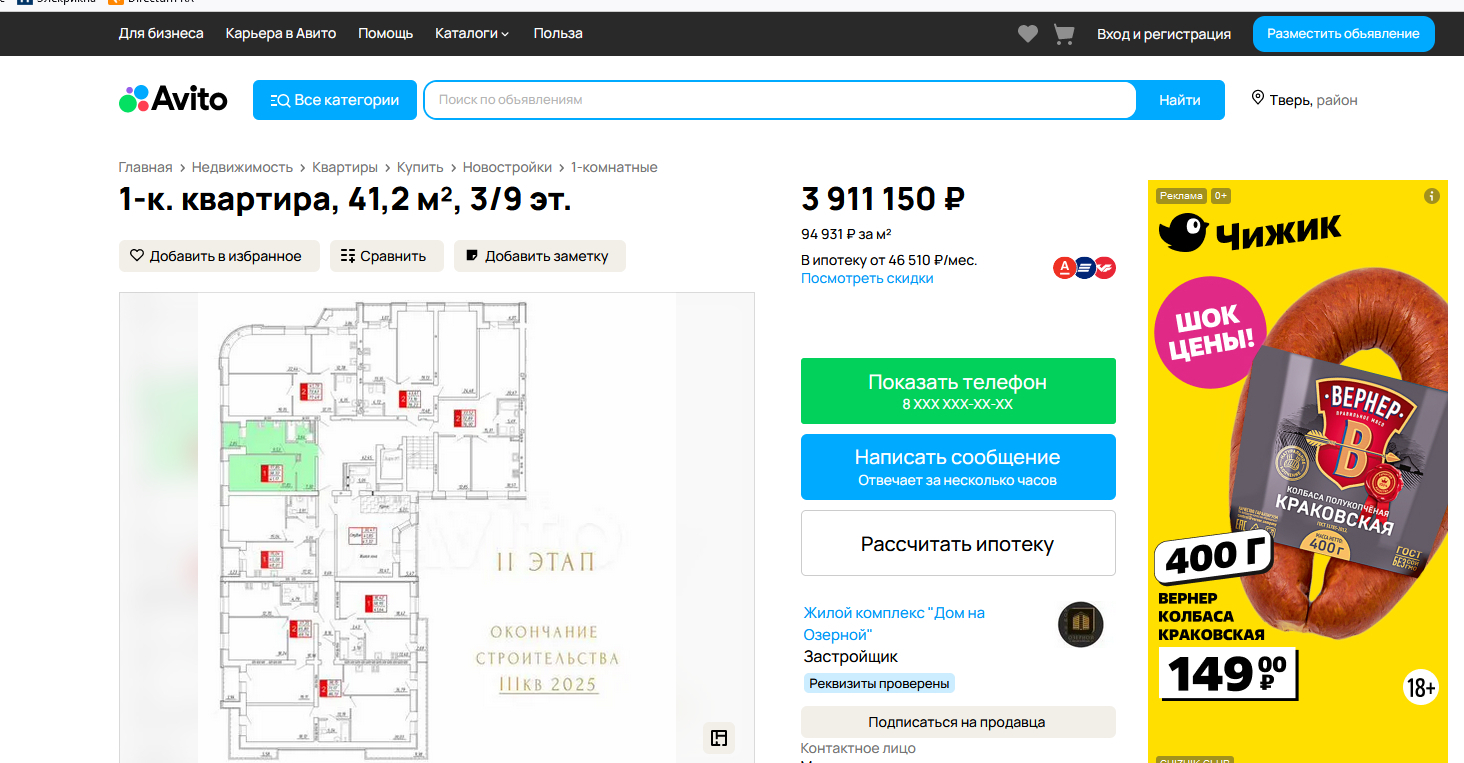This screenshot has height=763, width=1464.
Task: Click the Avito logo
Action: pos(173,99)
